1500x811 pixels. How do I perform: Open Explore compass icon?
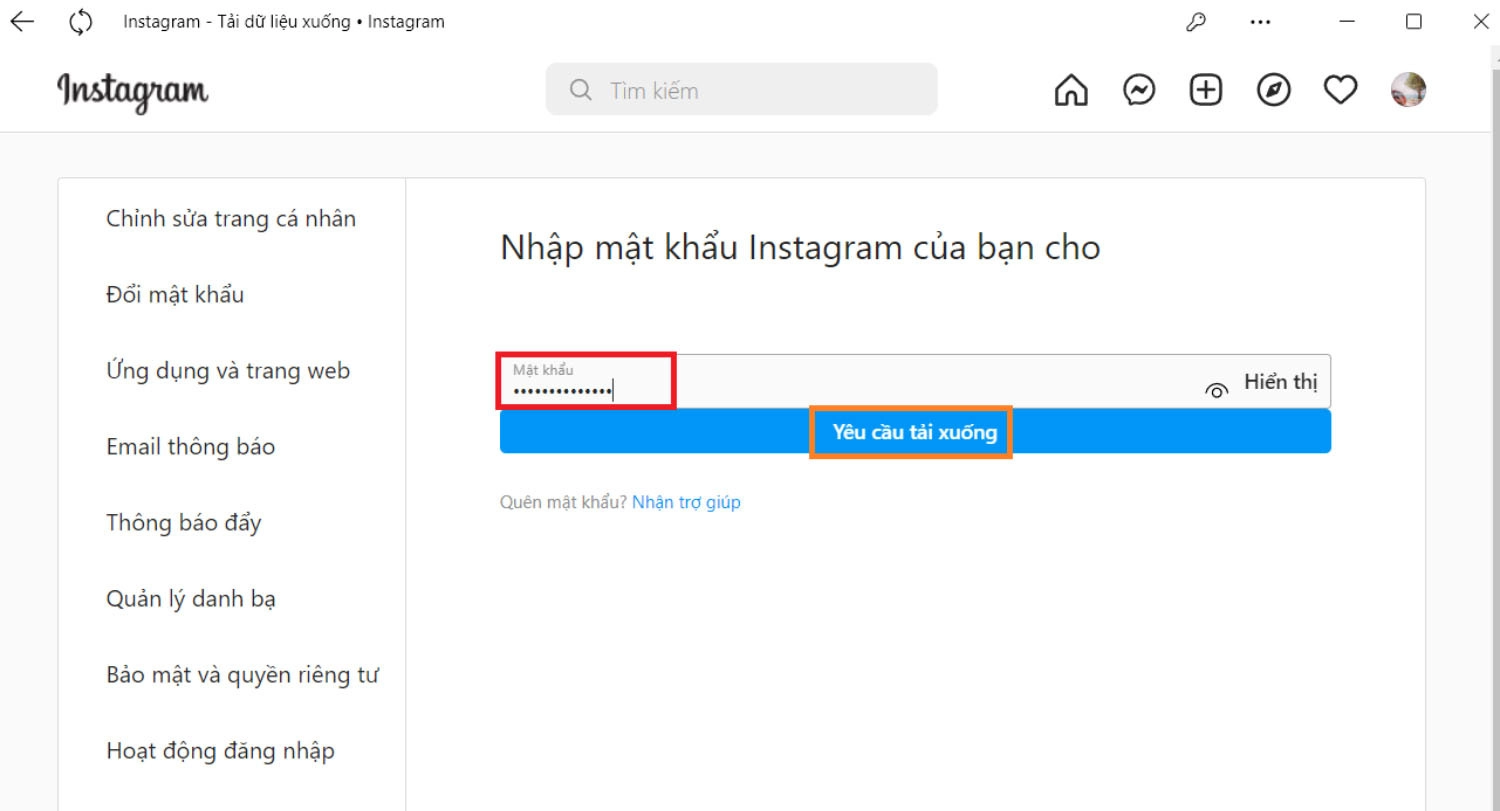click(1273, 90)
